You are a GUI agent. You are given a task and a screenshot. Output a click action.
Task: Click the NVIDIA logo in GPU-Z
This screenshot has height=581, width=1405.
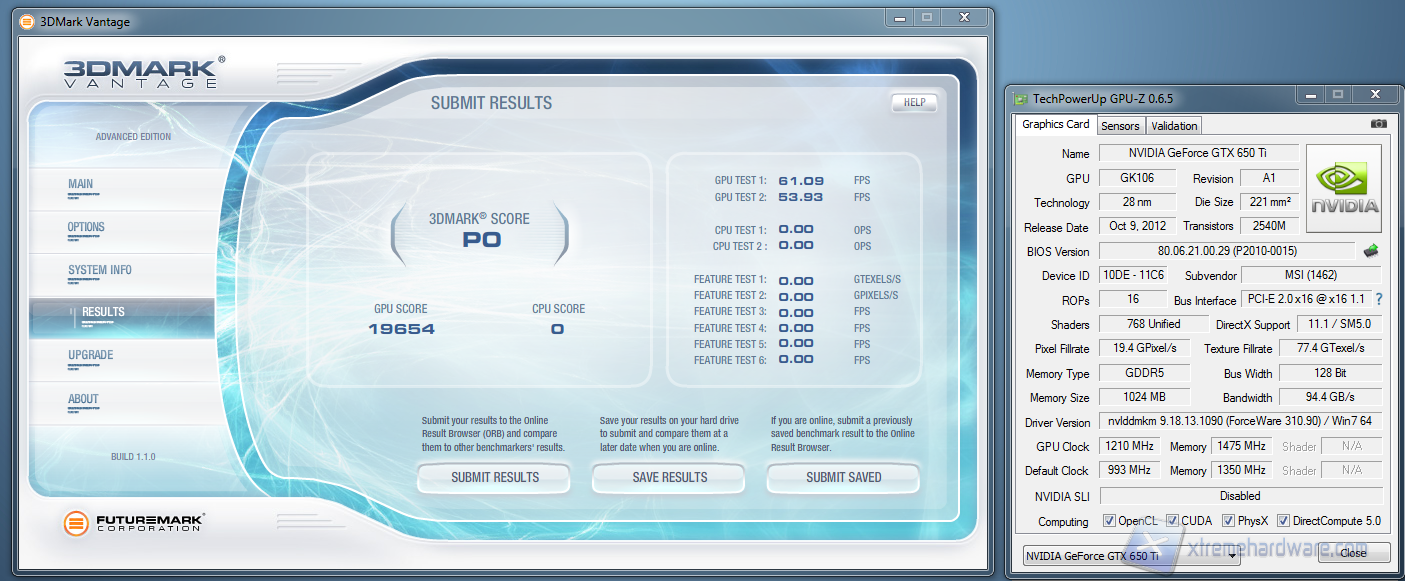pos(1344,189)
